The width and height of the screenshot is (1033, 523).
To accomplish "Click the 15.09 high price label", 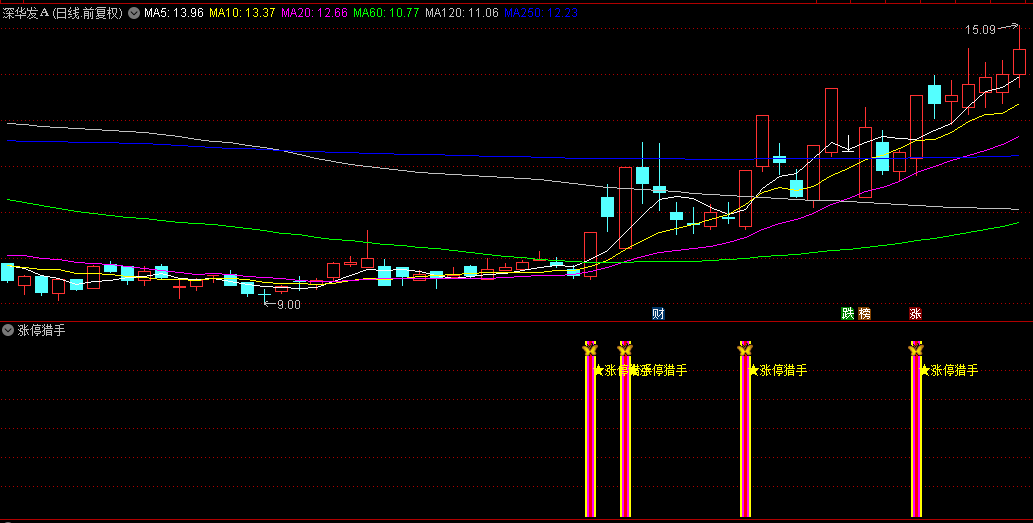I will [980, 30].
